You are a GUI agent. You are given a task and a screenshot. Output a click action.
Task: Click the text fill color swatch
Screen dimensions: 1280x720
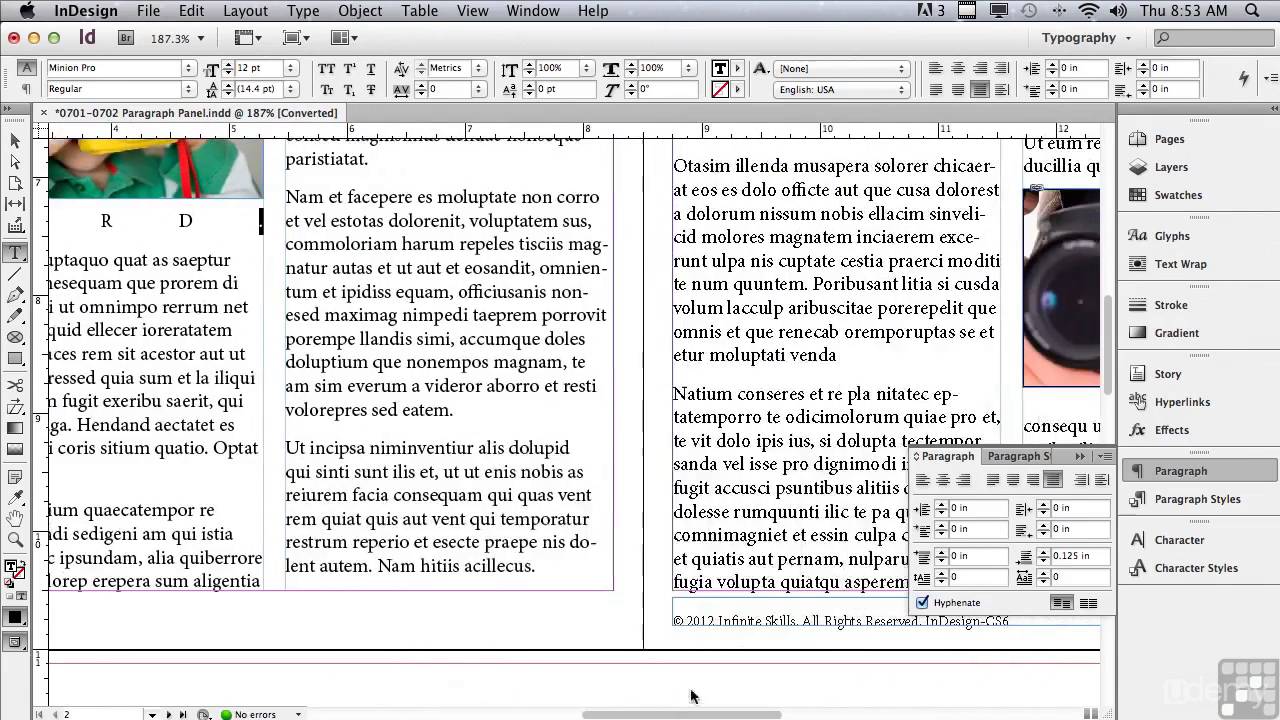(720, 68)
